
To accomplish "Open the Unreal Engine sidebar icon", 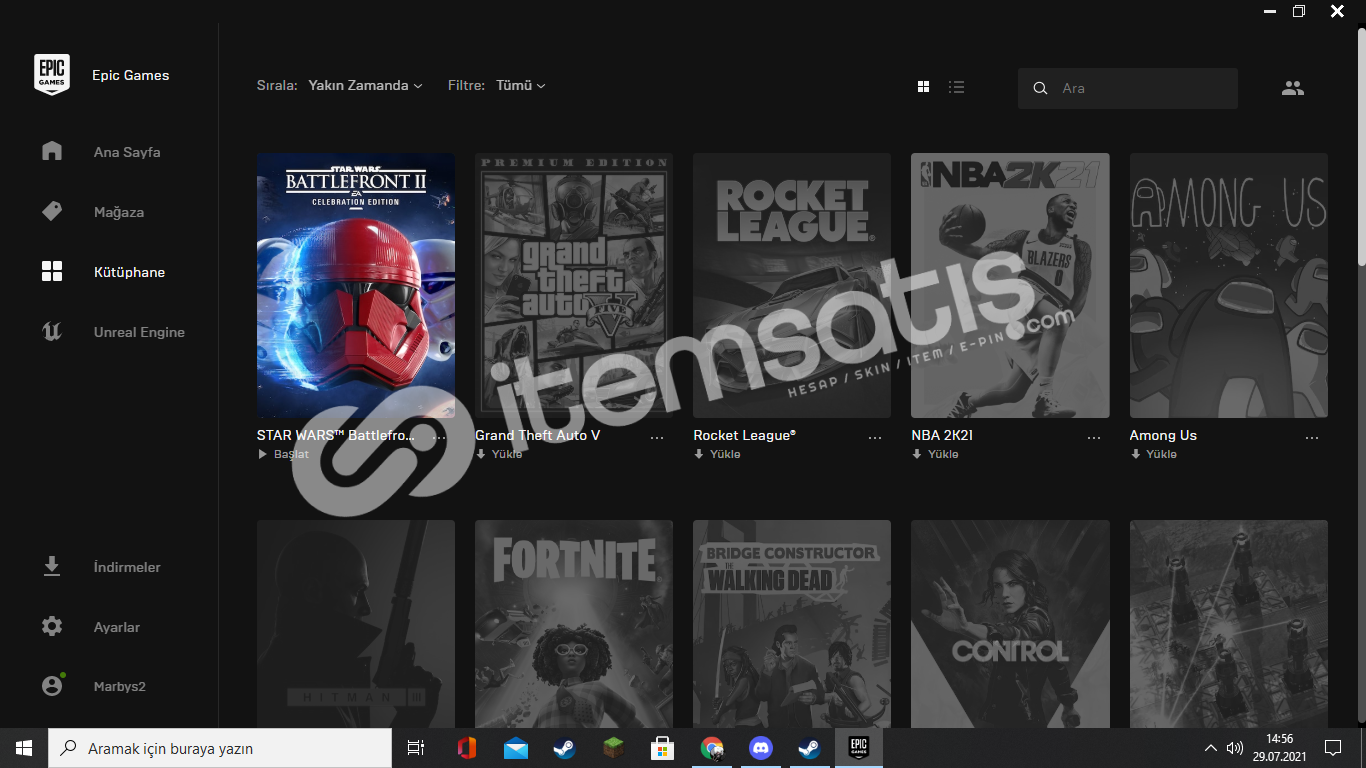I will [52, 331].
